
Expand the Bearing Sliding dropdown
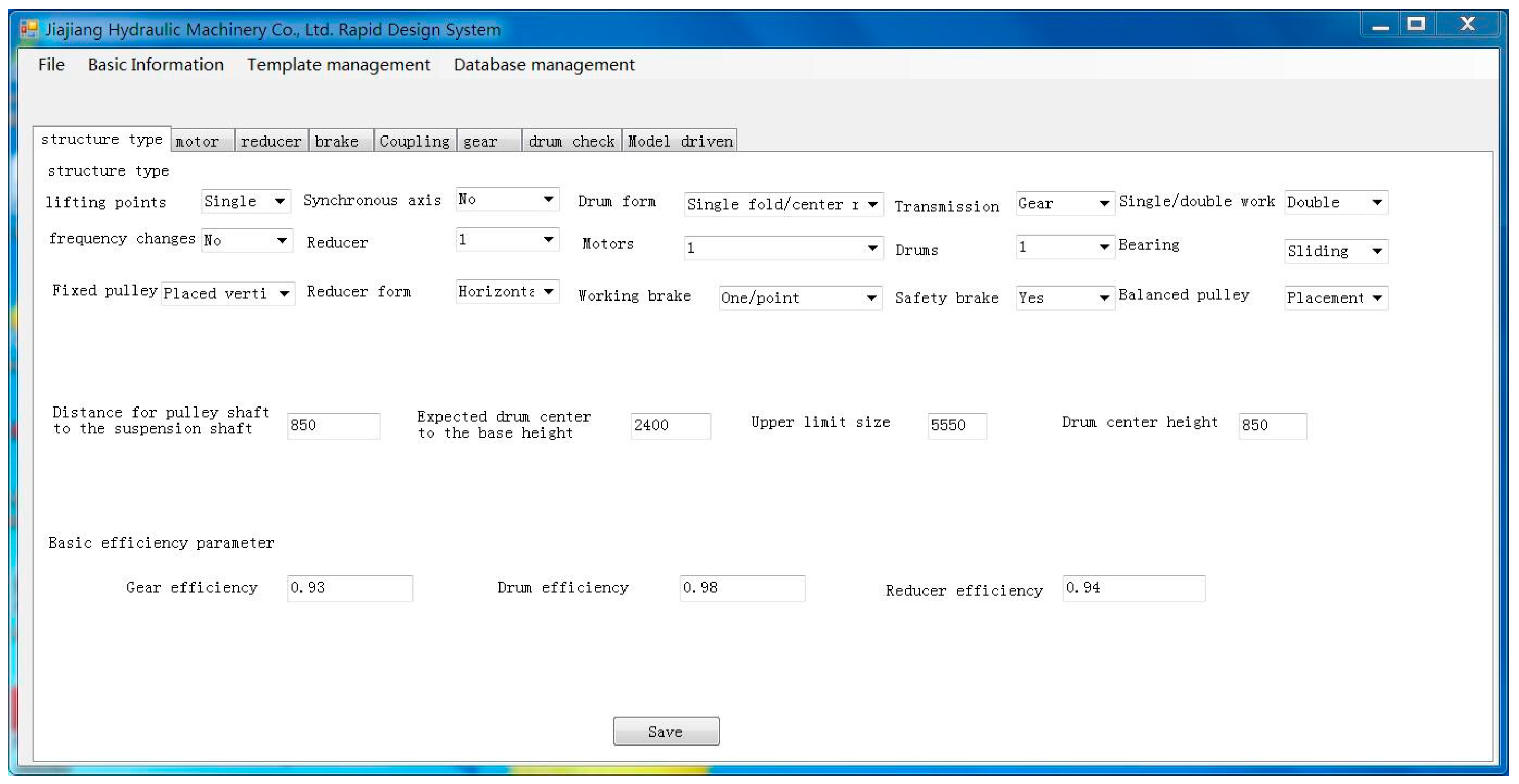(x=1377, y=251)
